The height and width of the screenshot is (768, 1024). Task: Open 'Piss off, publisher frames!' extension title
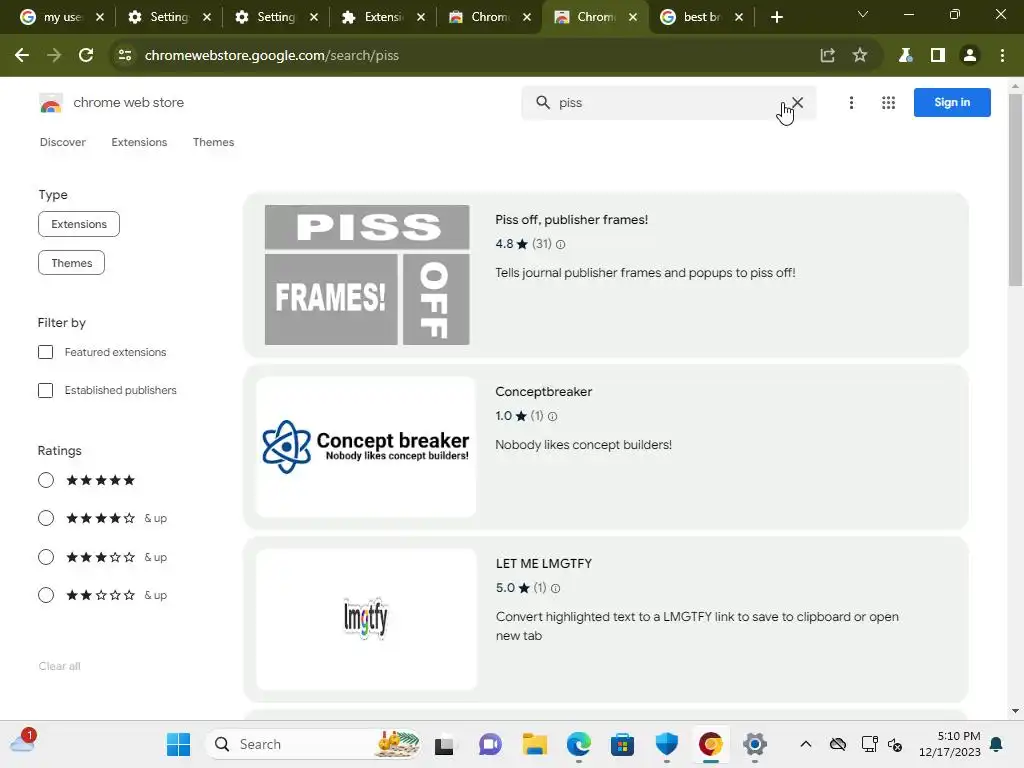(571, 220)
